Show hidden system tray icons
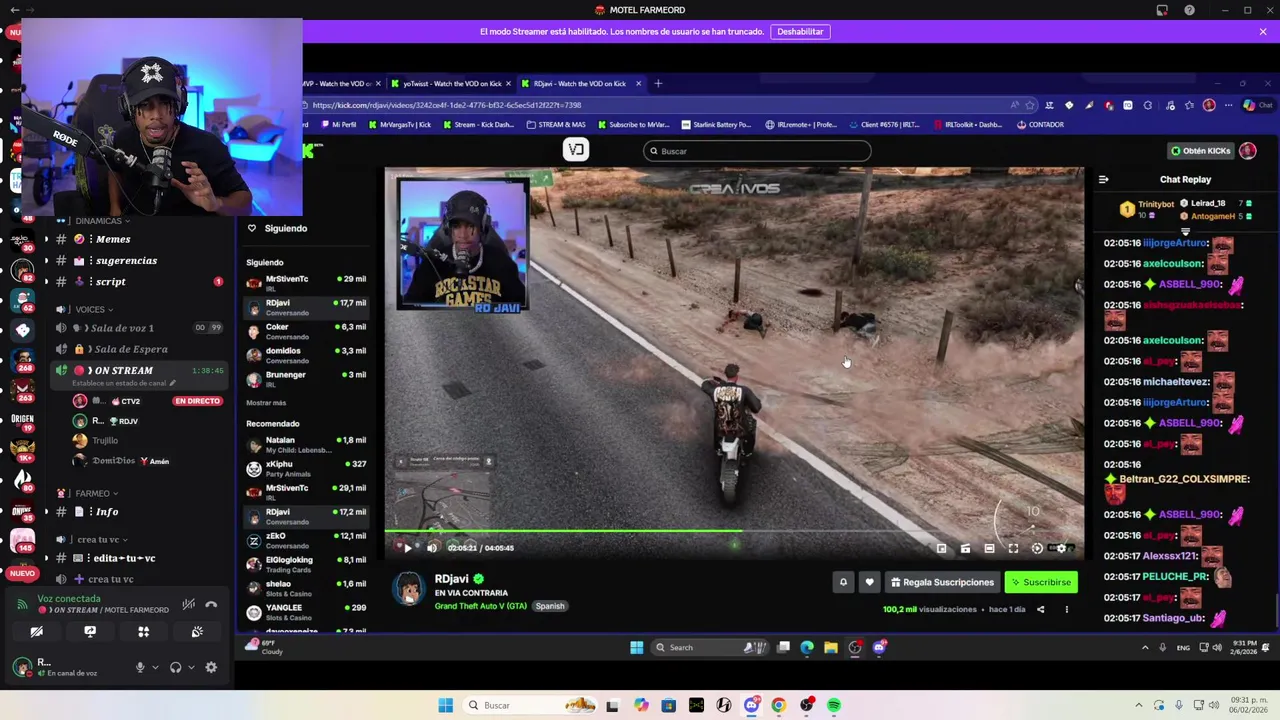Viewport: 1280px width, 720px height. (1139, 706)
